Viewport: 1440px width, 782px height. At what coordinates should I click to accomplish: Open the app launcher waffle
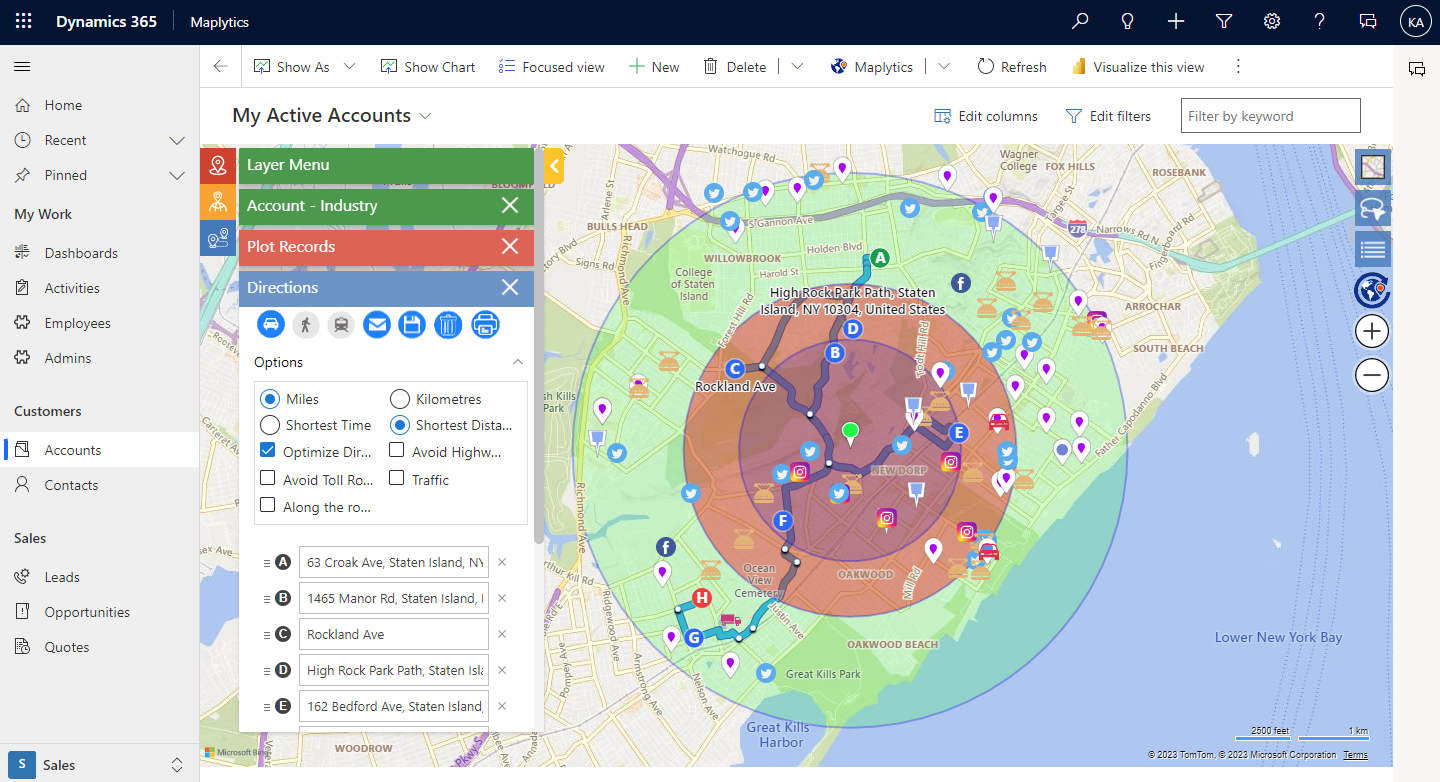tap(23, 21)
